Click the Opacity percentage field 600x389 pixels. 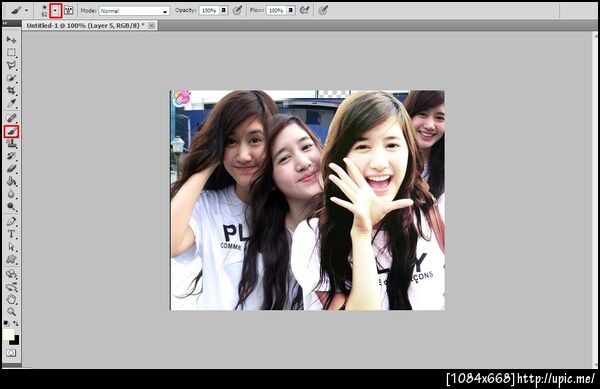209,10
